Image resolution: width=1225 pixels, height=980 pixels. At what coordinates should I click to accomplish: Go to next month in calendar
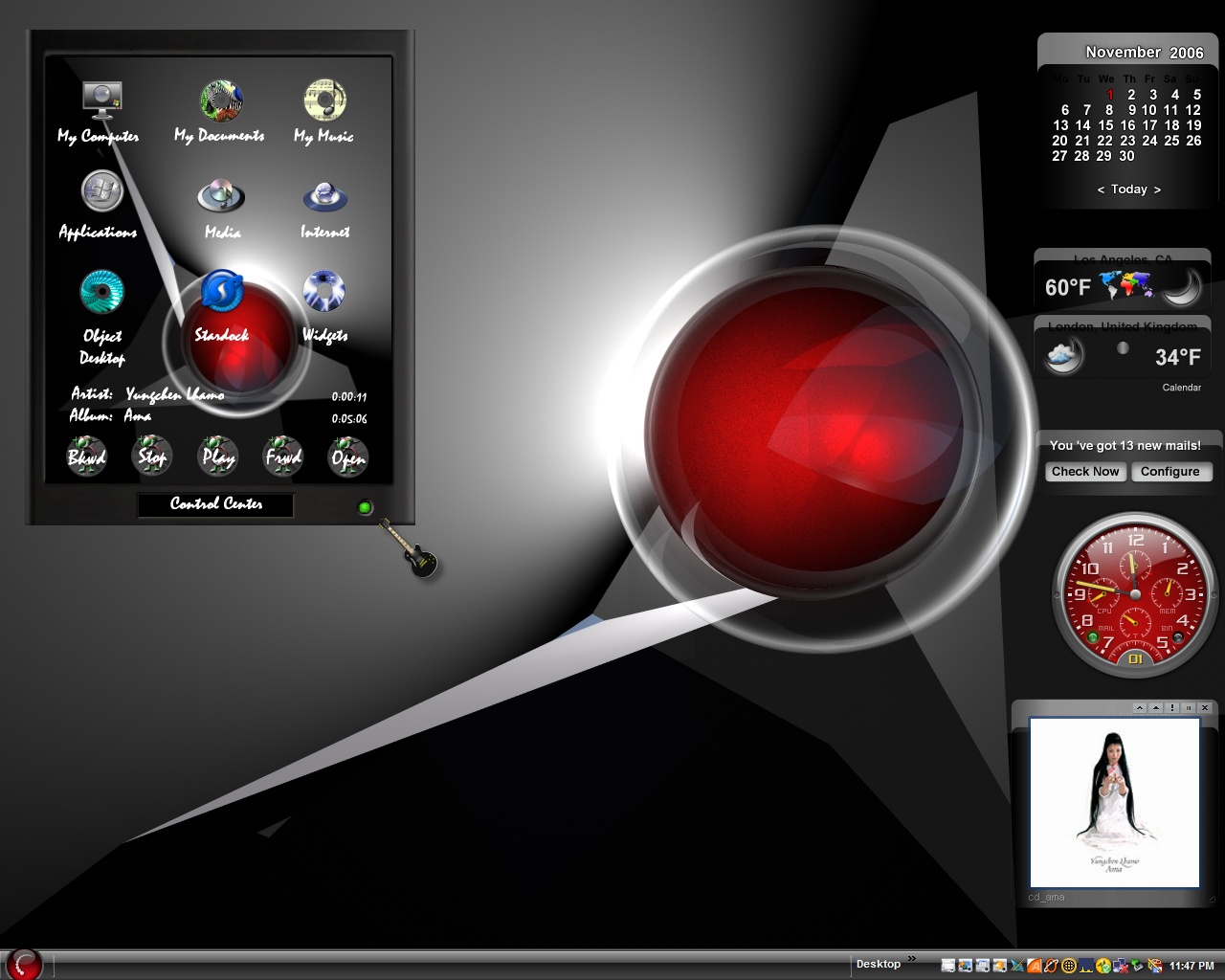(1157, 189)
